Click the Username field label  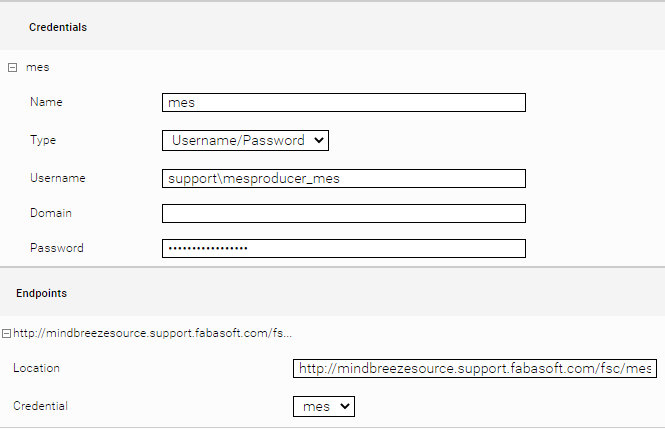coord(57,178)
